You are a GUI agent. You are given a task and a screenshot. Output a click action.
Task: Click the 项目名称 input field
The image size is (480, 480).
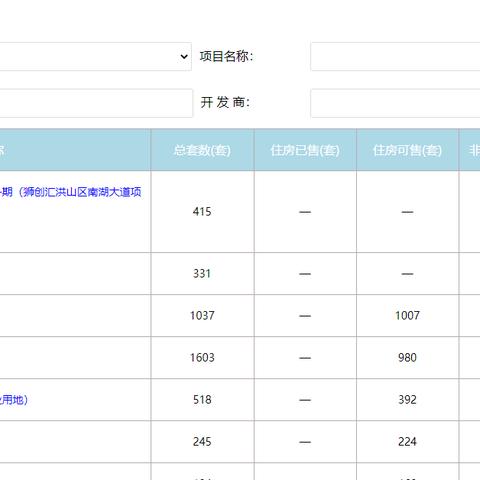[395, 56]
